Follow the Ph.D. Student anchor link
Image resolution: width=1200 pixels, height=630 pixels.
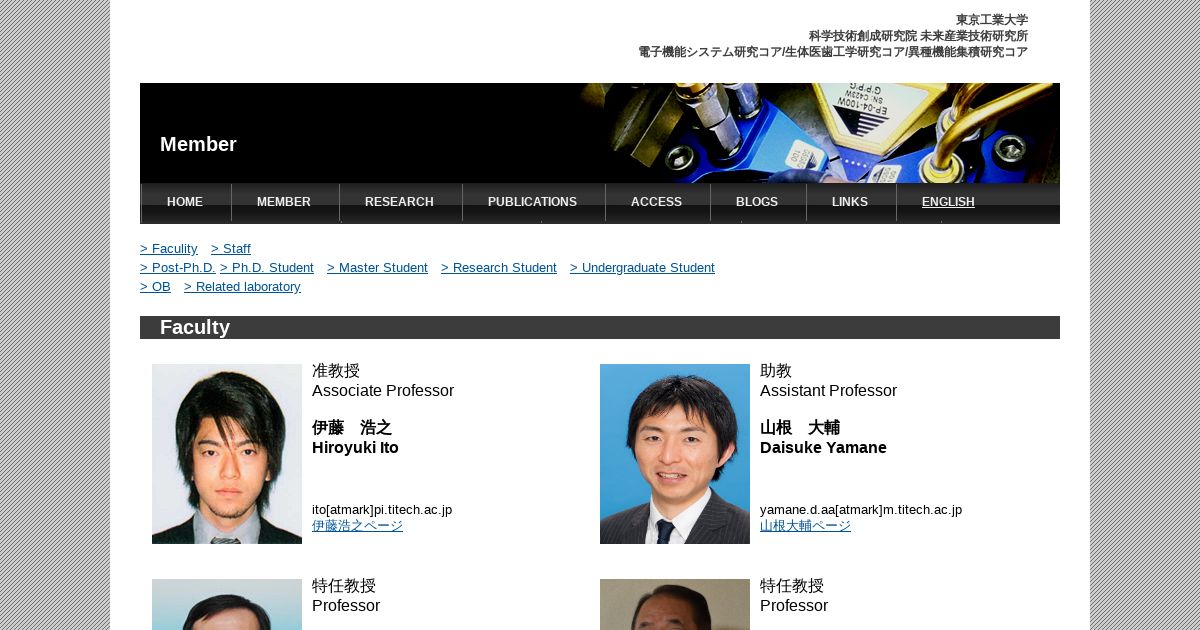pos(267,268)
